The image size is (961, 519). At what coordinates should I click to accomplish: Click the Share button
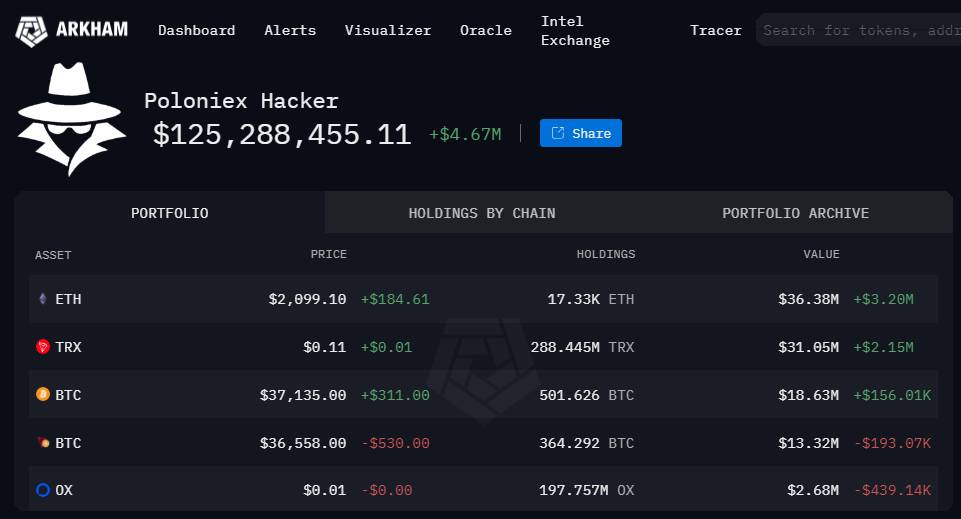tap(580, 133)
